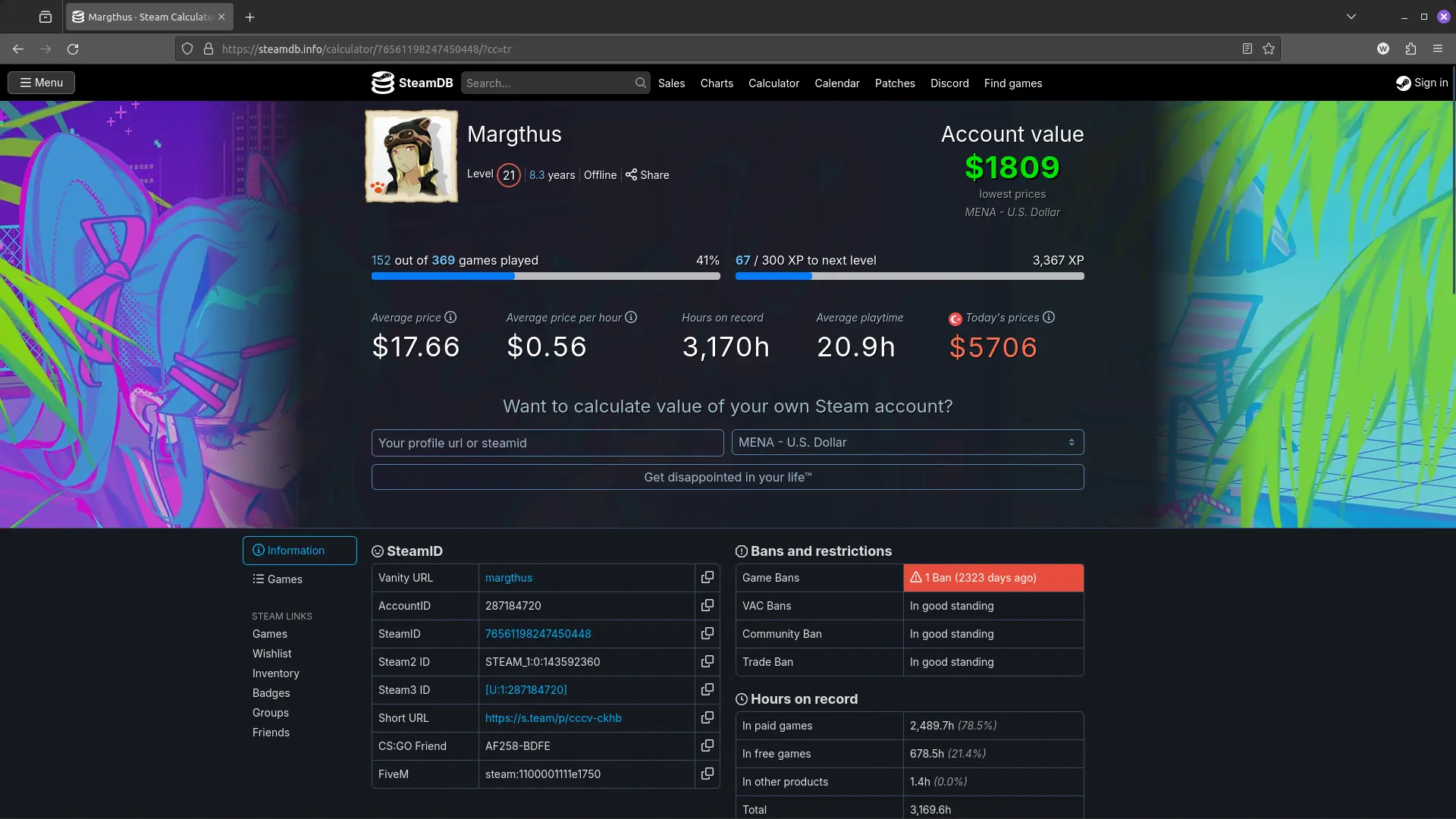1456x819 pixels.
Task: Open the Sales page
Action: tap(671, 83)
